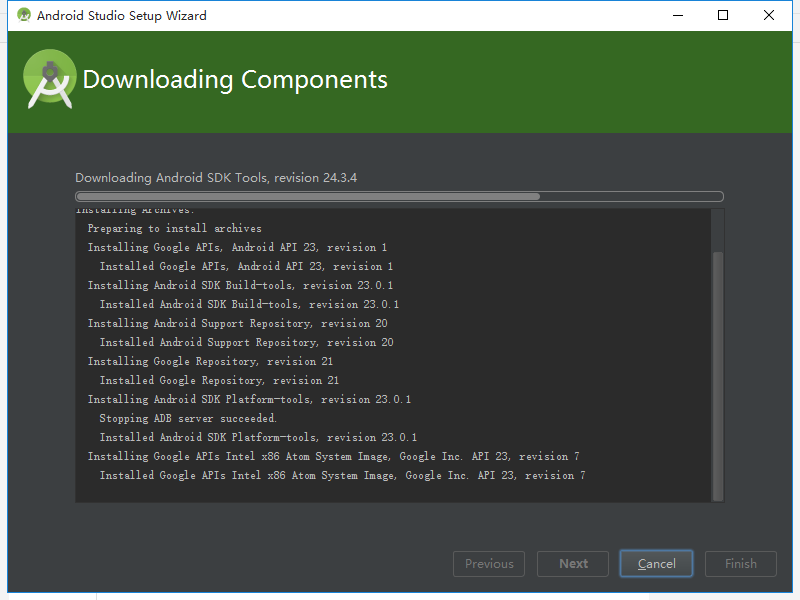Click 'Installed Android Support Repository' log line
Viewport: 800px width, 600px height.
(246, 342)
